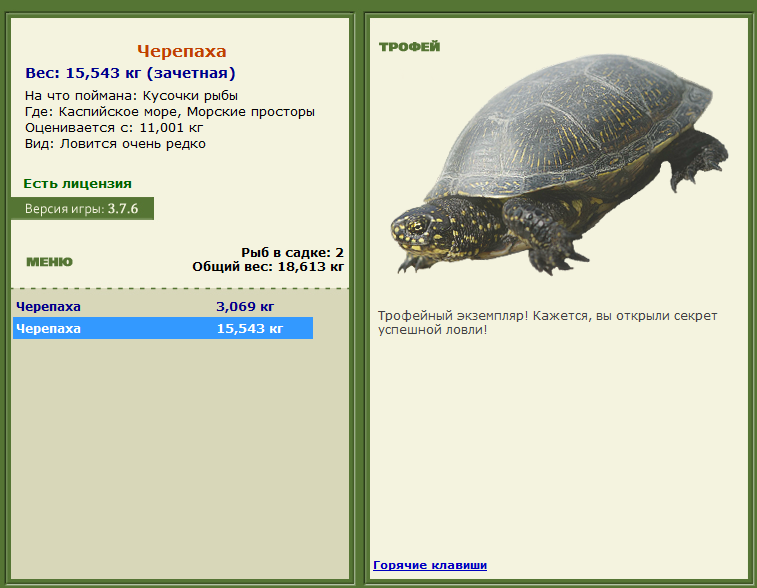Viewport: 757px width, 588px height.
Task: Click the turtle trophy image
Action: tap(559, 165)
